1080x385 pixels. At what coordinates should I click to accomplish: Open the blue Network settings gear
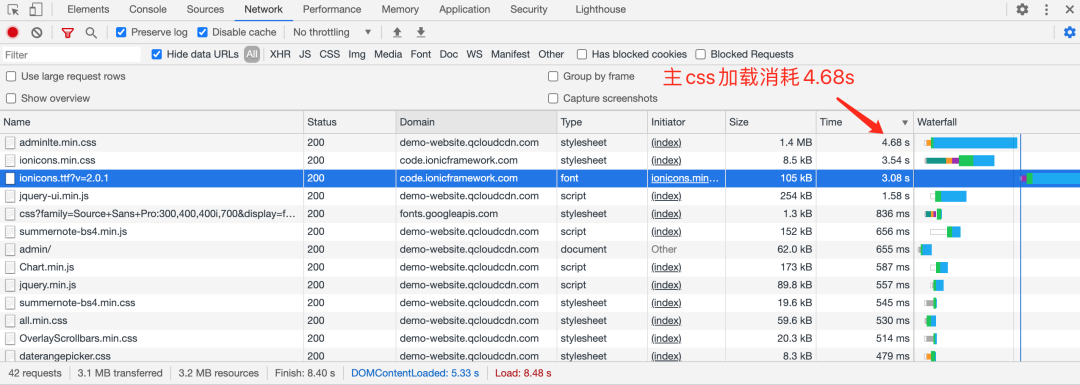(x=1069, y=32)
